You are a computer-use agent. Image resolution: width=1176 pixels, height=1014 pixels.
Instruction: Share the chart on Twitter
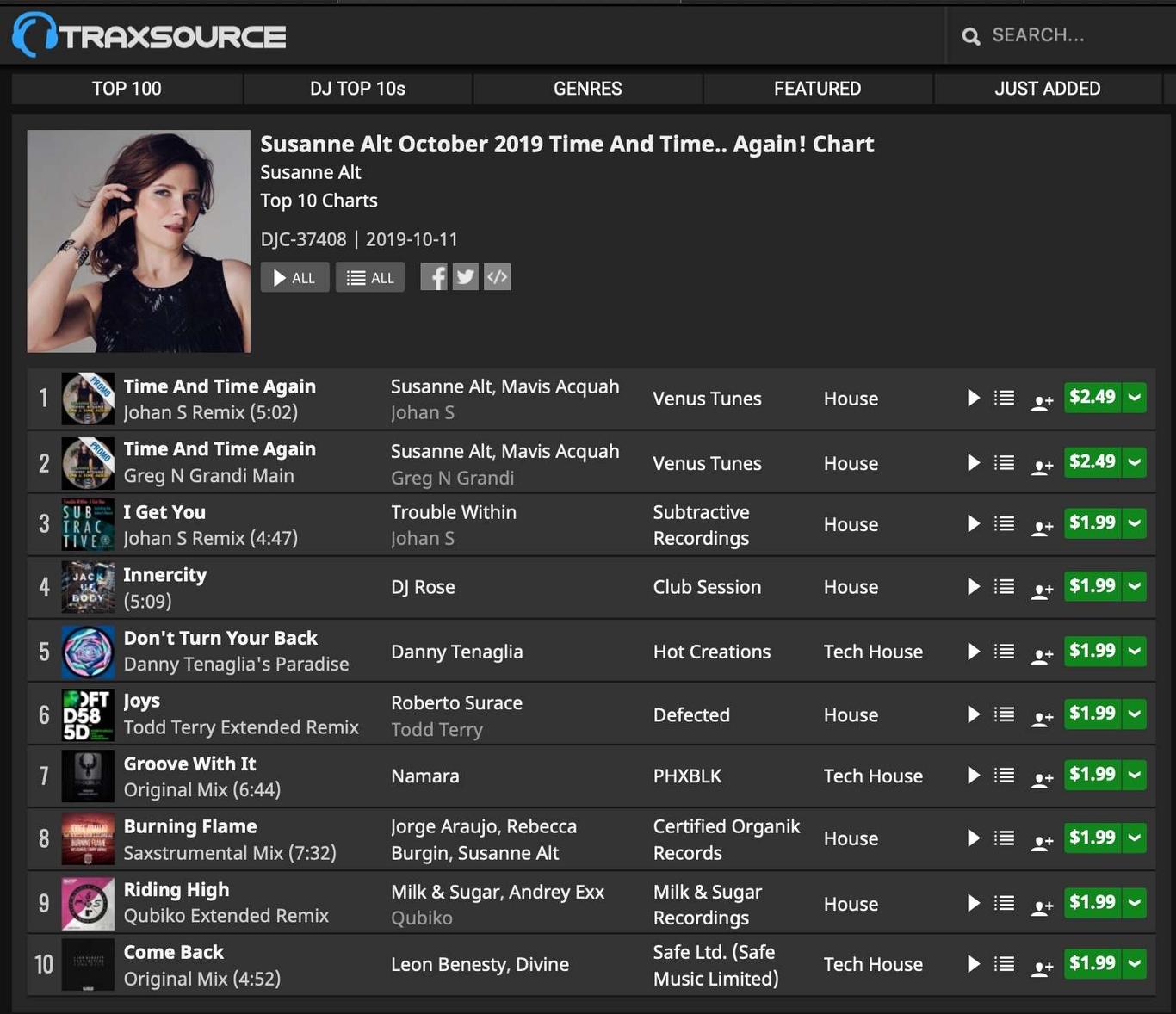tap(466, 277)
